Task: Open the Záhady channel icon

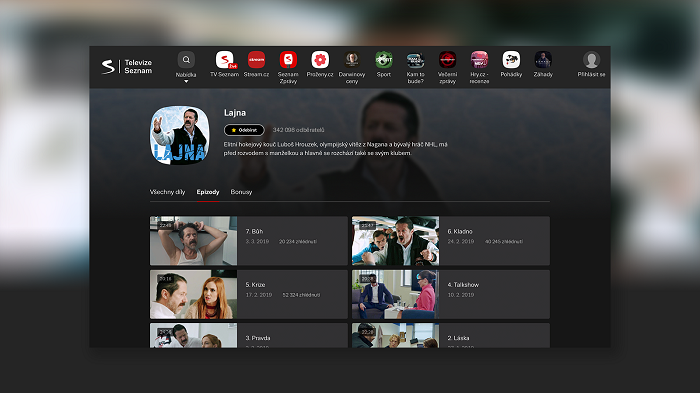Action: 543,60
